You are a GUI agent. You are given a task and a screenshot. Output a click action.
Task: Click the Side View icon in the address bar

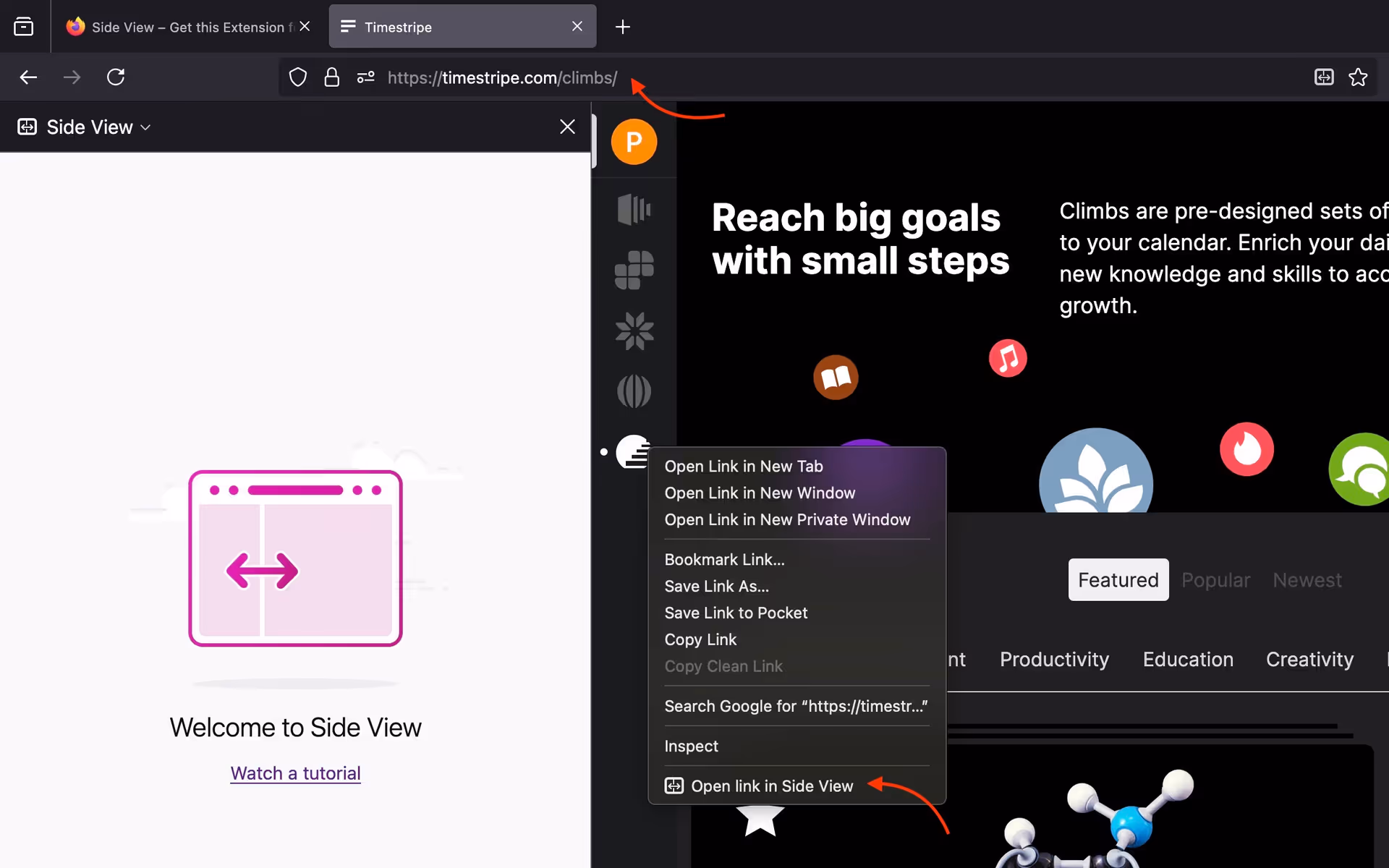[1324, 77]
